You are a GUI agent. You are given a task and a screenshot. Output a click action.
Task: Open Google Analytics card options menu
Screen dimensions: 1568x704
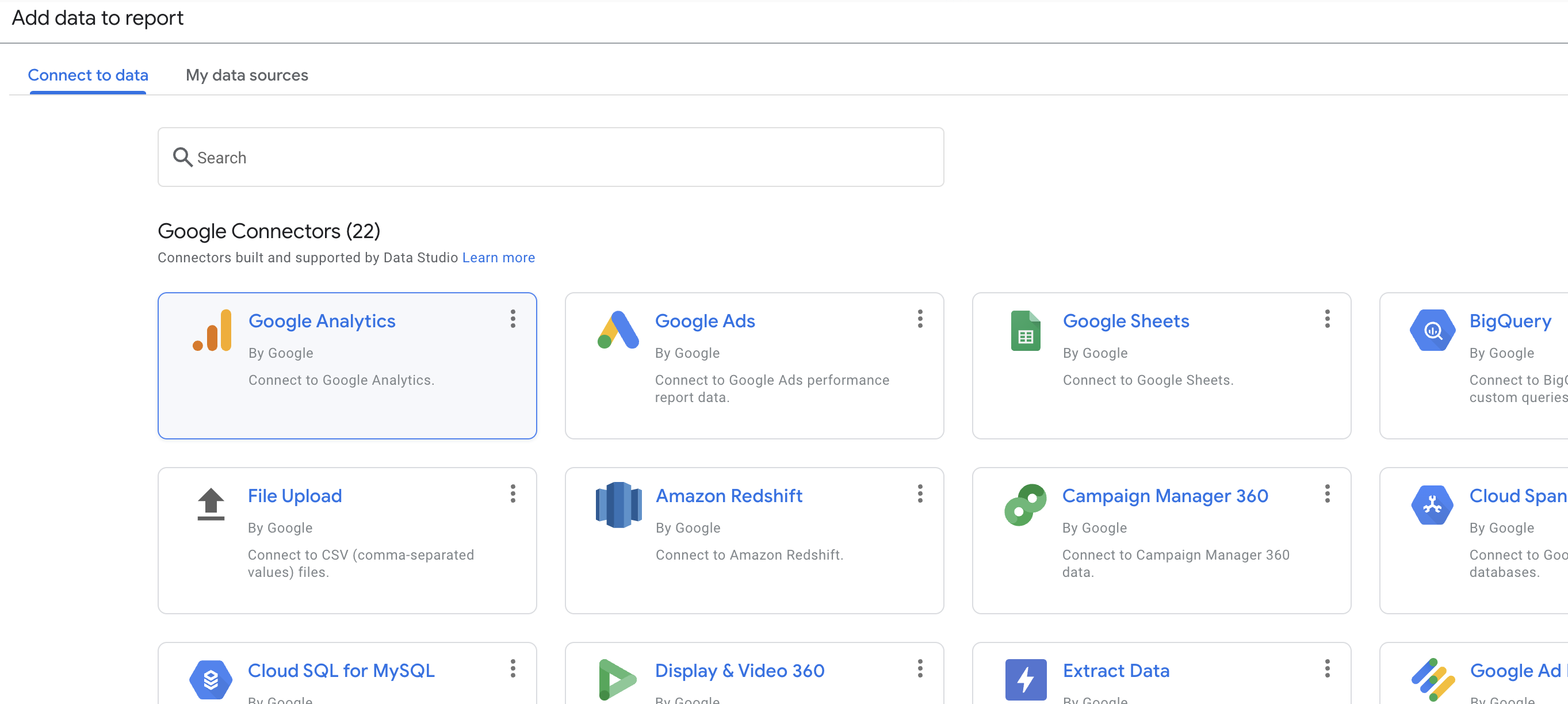[x=513, y=319]
